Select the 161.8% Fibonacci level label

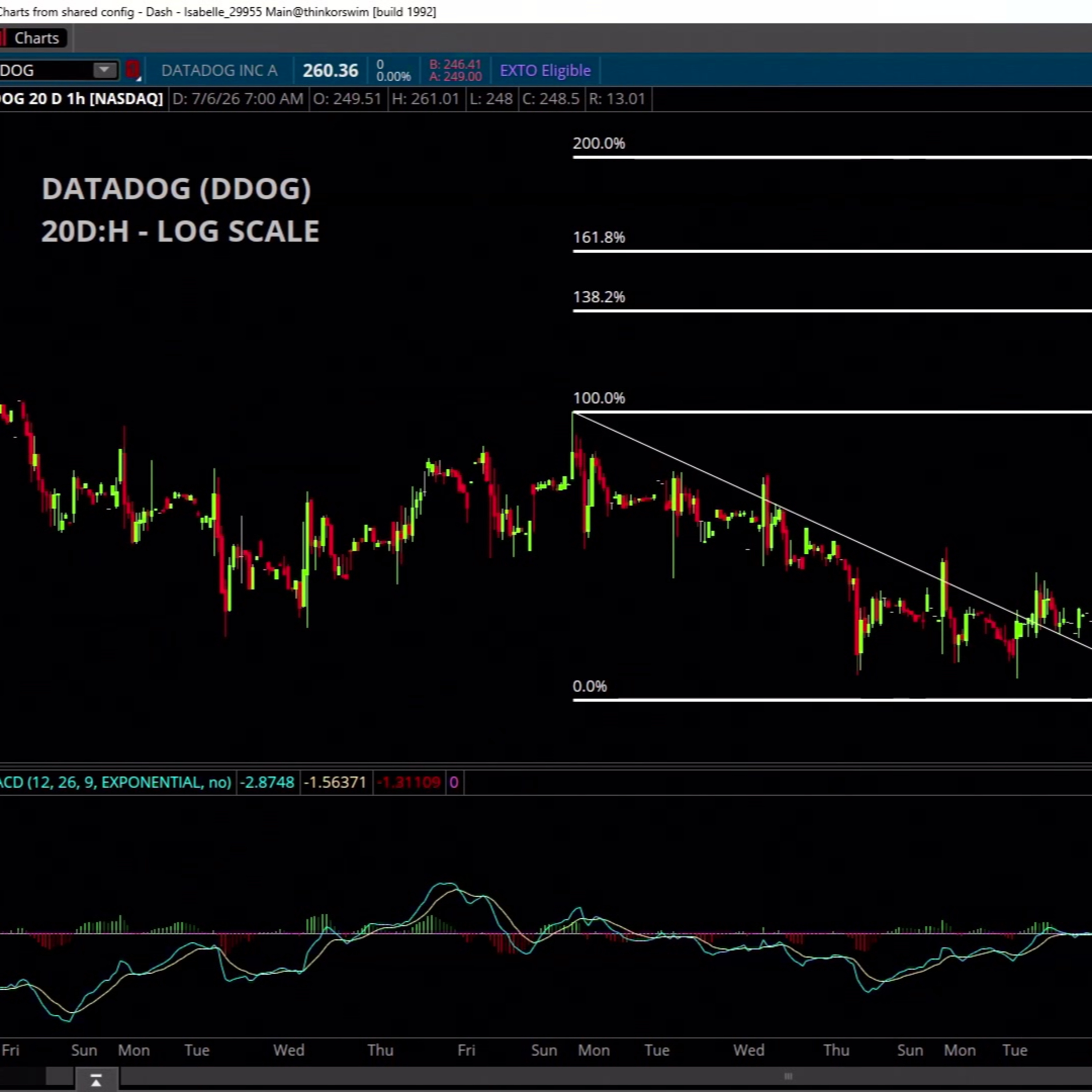coord(599,237)
